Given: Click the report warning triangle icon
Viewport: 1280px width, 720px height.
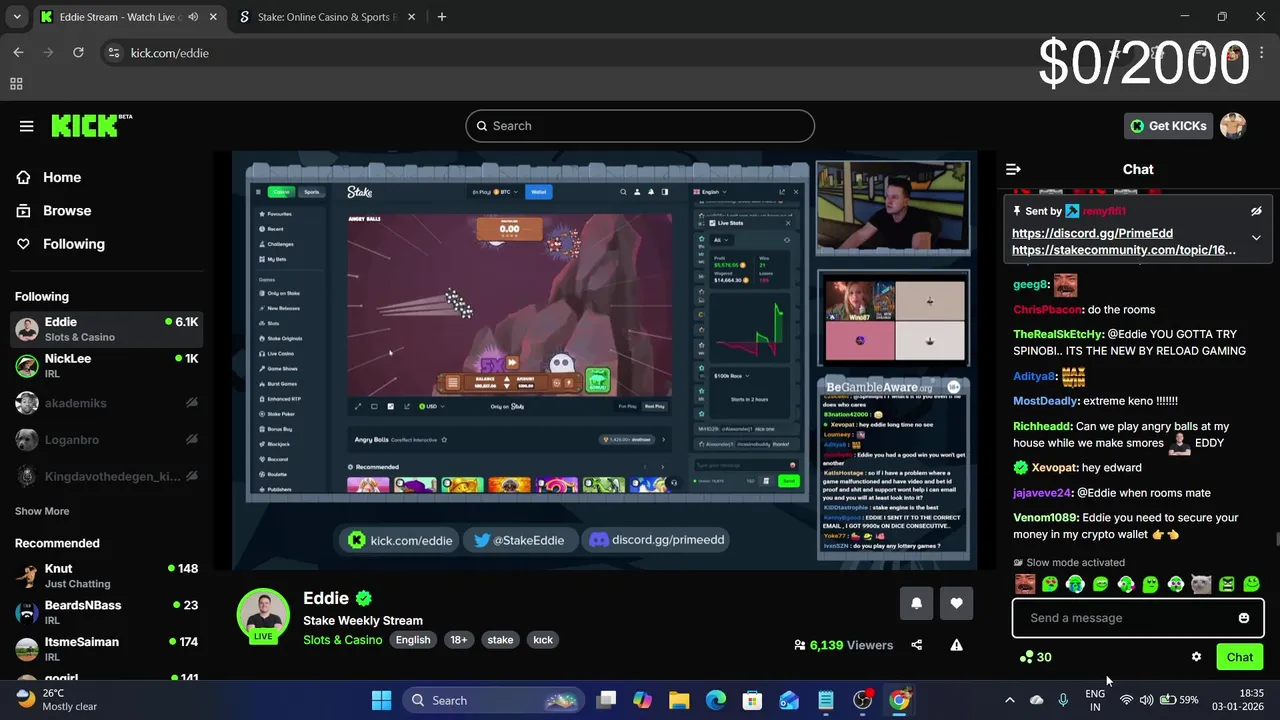Looking at the screenshot, I should pos(956,645).
